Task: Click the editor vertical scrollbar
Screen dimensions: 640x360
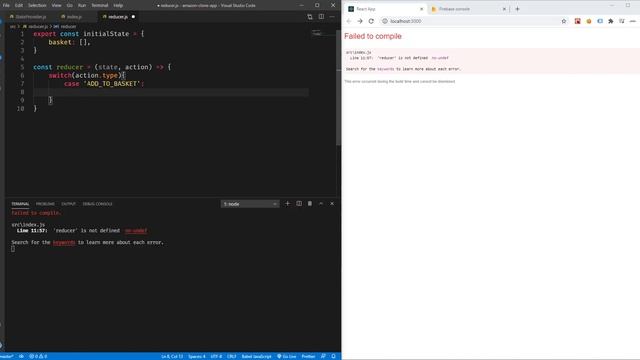Action: tap(338, 87)
